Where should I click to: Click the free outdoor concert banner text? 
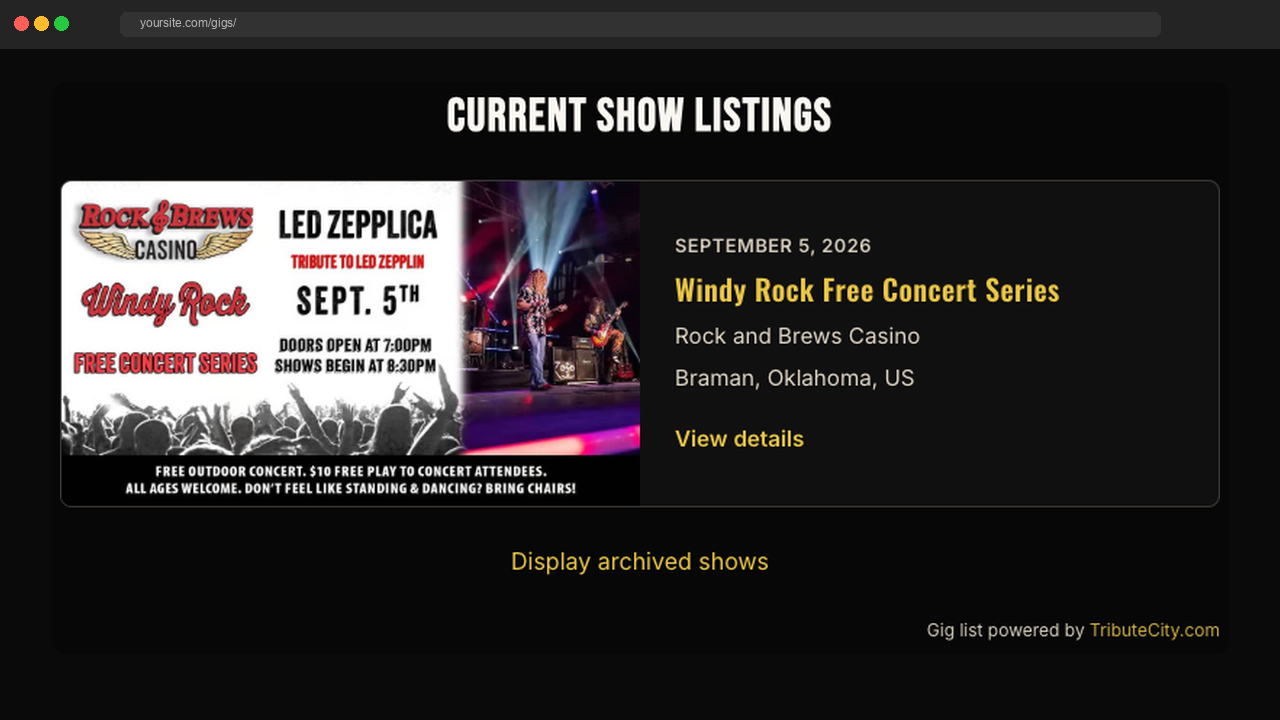pos(350,480)
